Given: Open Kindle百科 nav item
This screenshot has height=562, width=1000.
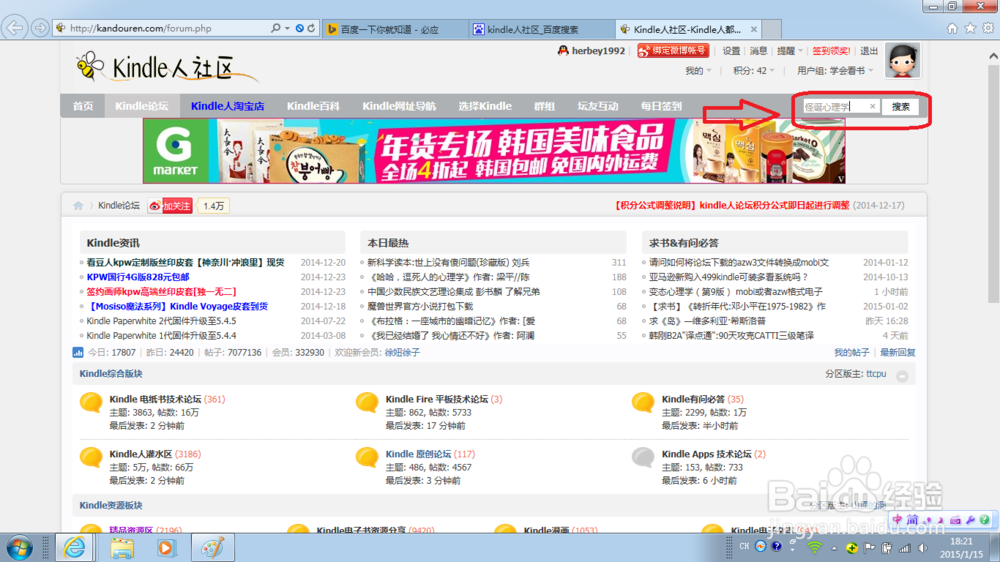Looking at the screenshot, I should (x=312, y=106).
